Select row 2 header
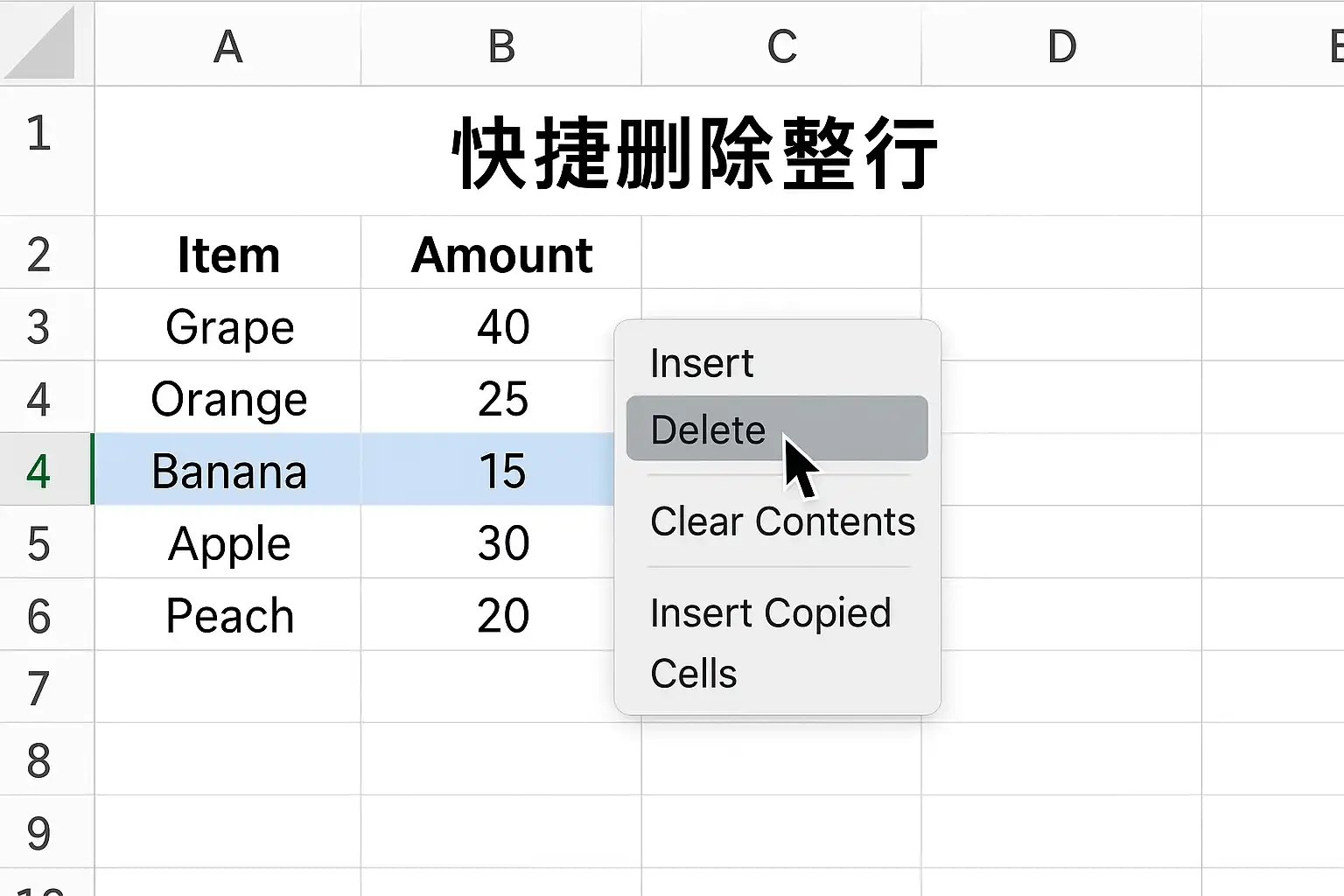The height and width of the screenshot is (896, 1344). pos(46,253)
